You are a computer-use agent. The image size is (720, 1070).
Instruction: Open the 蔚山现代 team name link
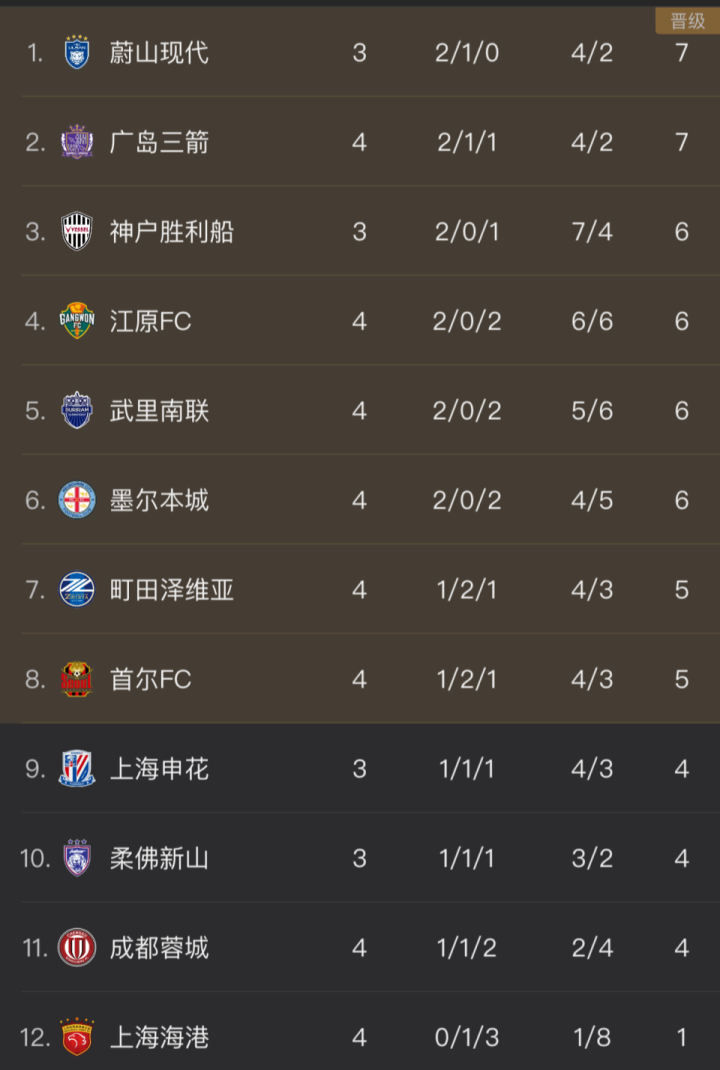click(159, 53)
